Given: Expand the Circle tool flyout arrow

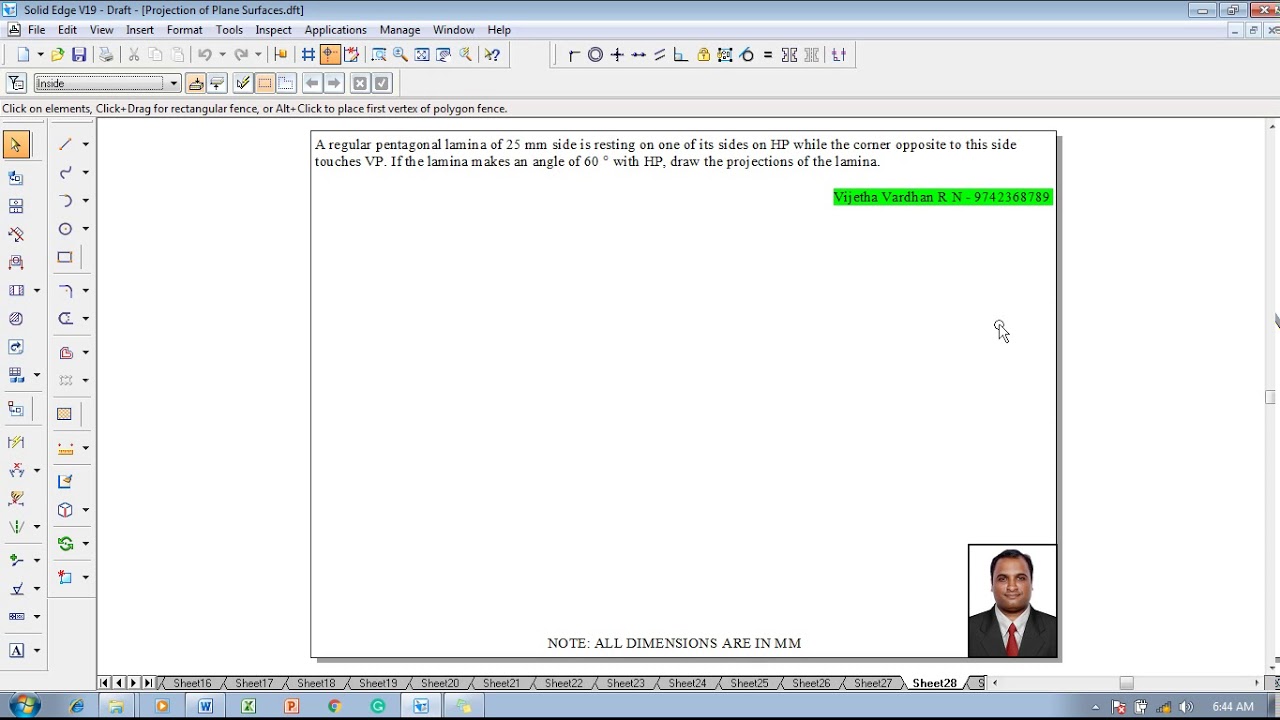Looking at the screenshot, I should [x=86, y=228].
